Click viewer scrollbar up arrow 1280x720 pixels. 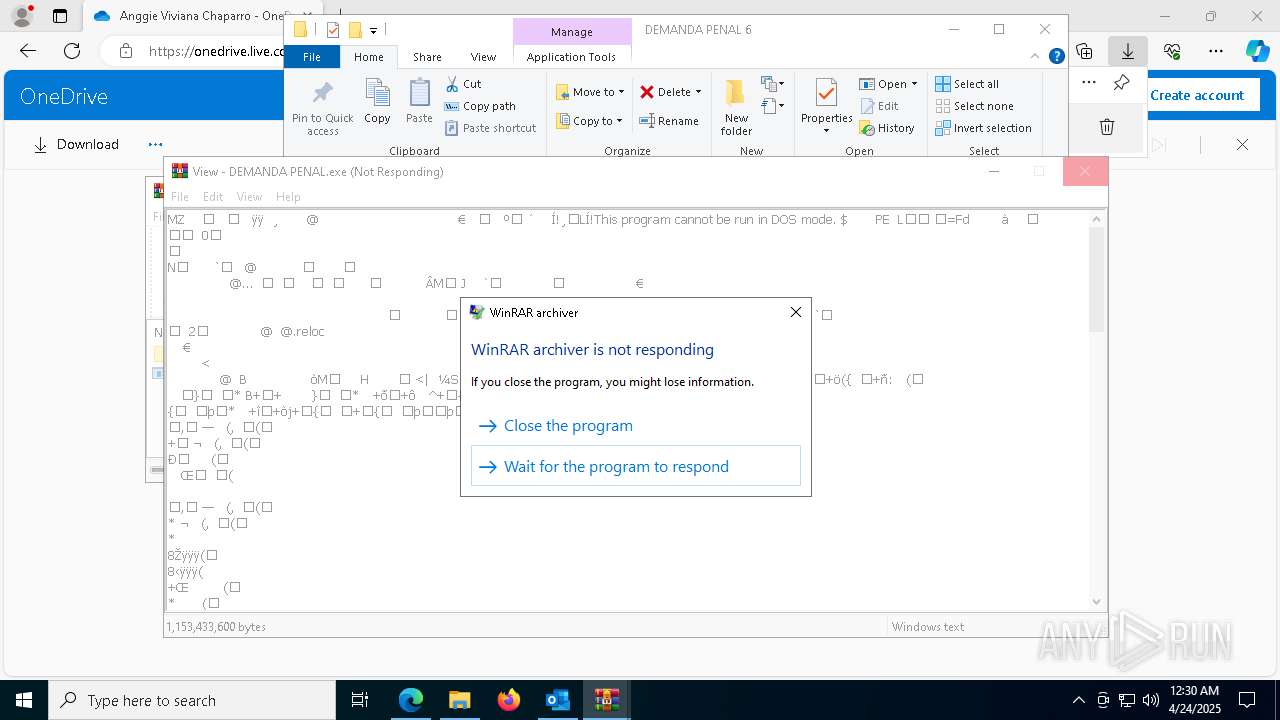click(x=1097, y=218)
